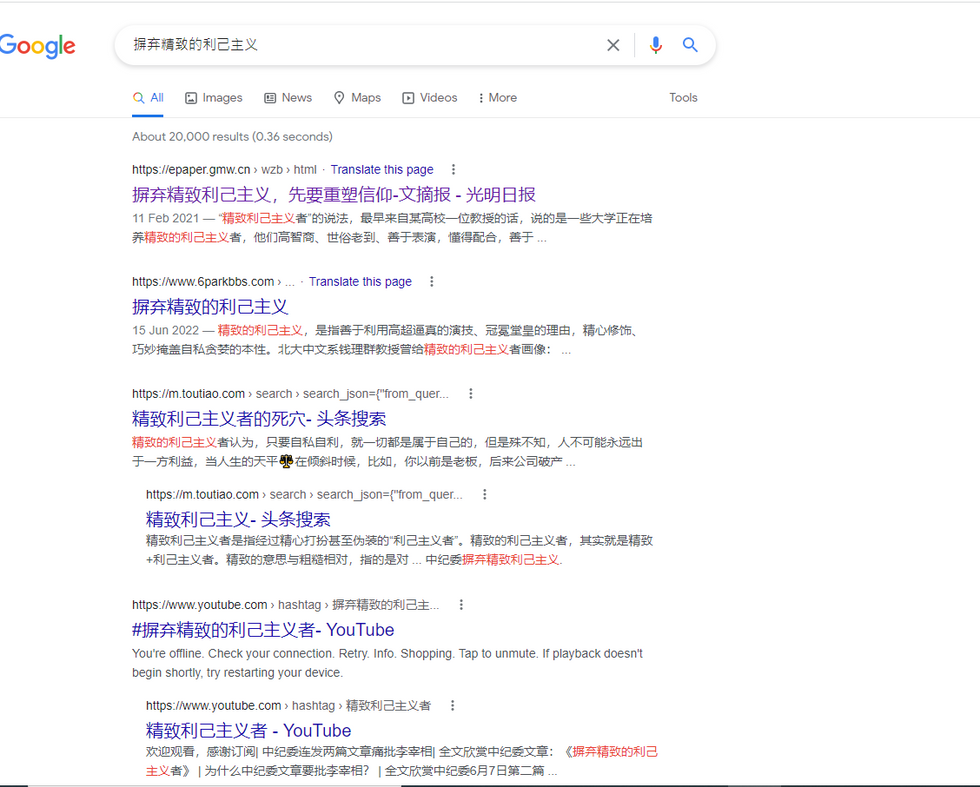Open 光明日报 文摘报 article result
The width and height of the screenshot is (980, 787).
click(x=334, y=194)
